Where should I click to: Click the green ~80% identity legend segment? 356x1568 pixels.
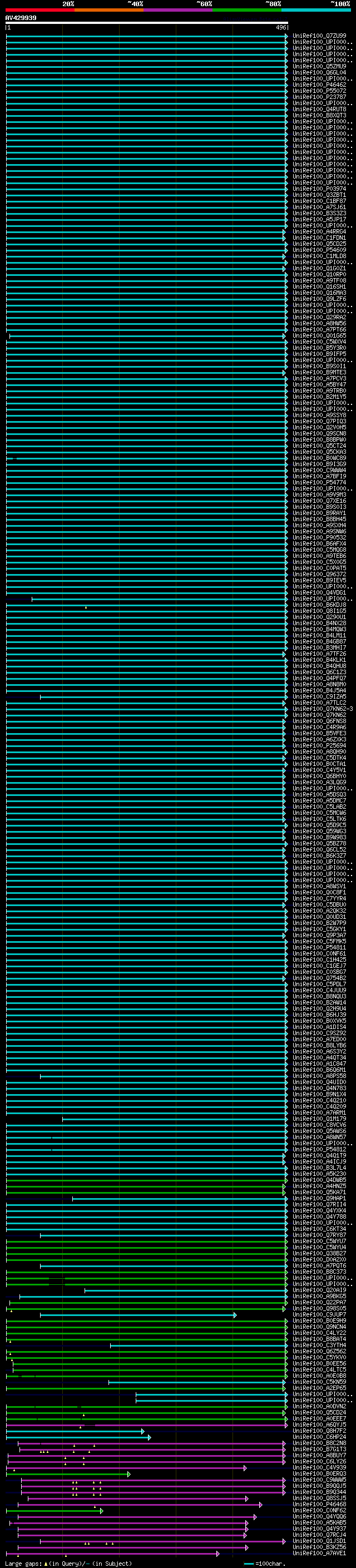click(247, 11)
